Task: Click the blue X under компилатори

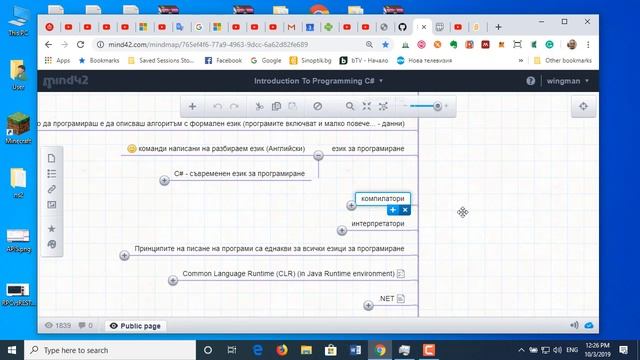Action: tap(405, 210)
